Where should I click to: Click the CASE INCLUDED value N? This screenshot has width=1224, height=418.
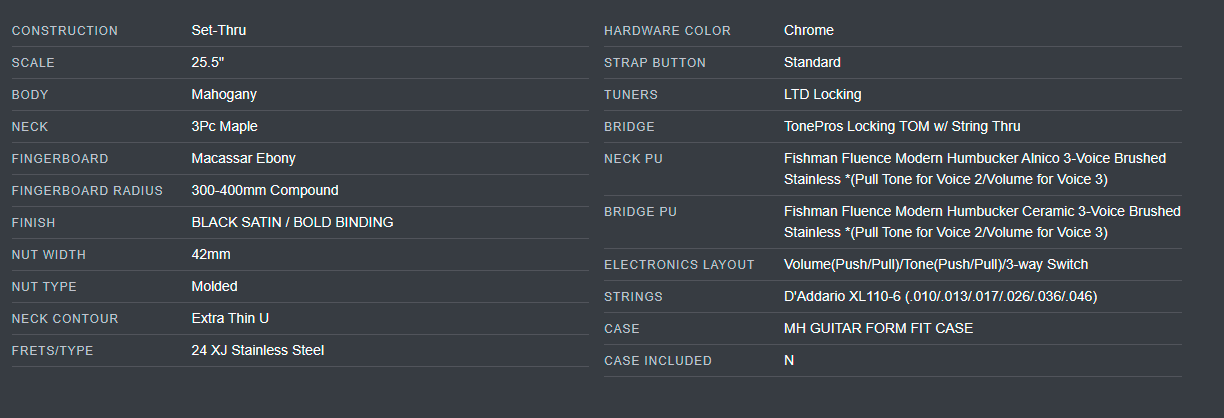point(789,360)
